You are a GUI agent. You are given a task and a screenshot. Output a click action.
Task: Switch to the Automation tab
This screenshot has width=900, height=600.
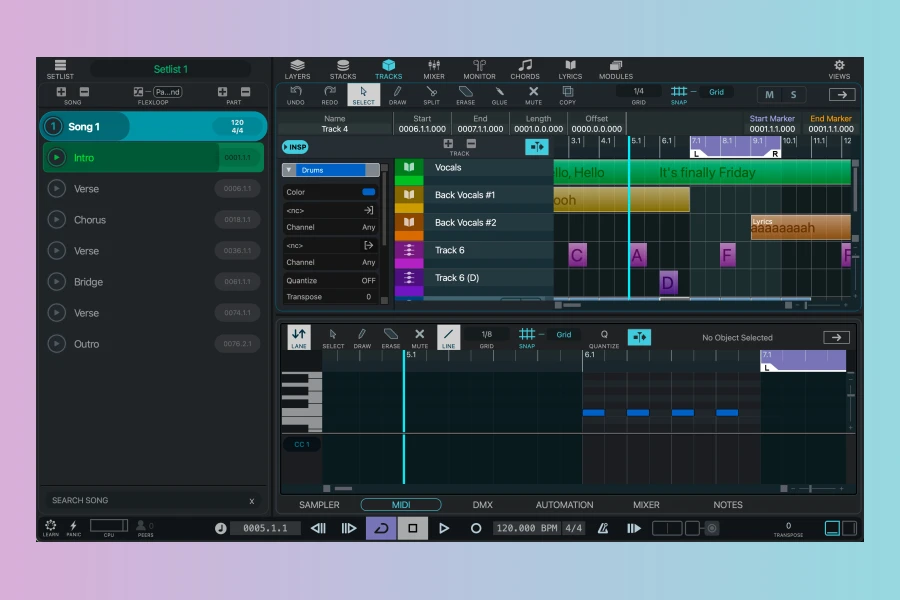pos(564,505)
